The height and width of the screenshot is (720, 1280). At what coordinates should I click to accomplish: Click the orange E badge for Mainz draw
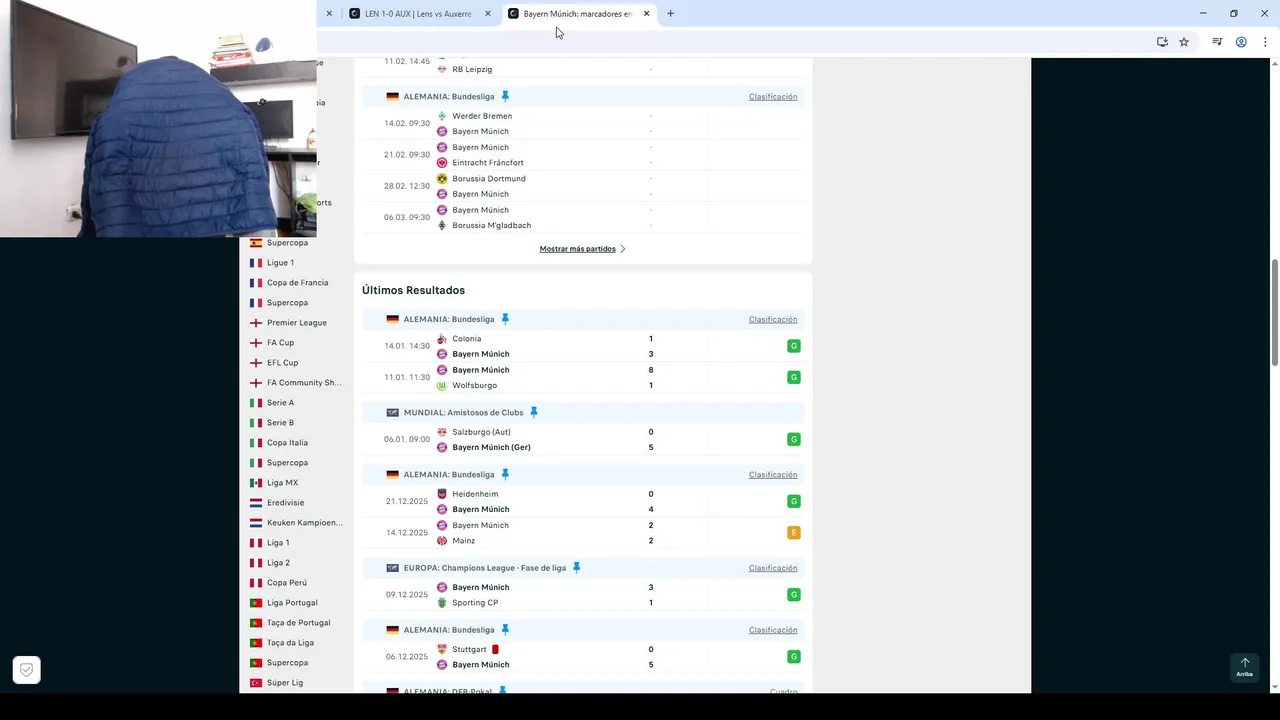pos(794,532)
